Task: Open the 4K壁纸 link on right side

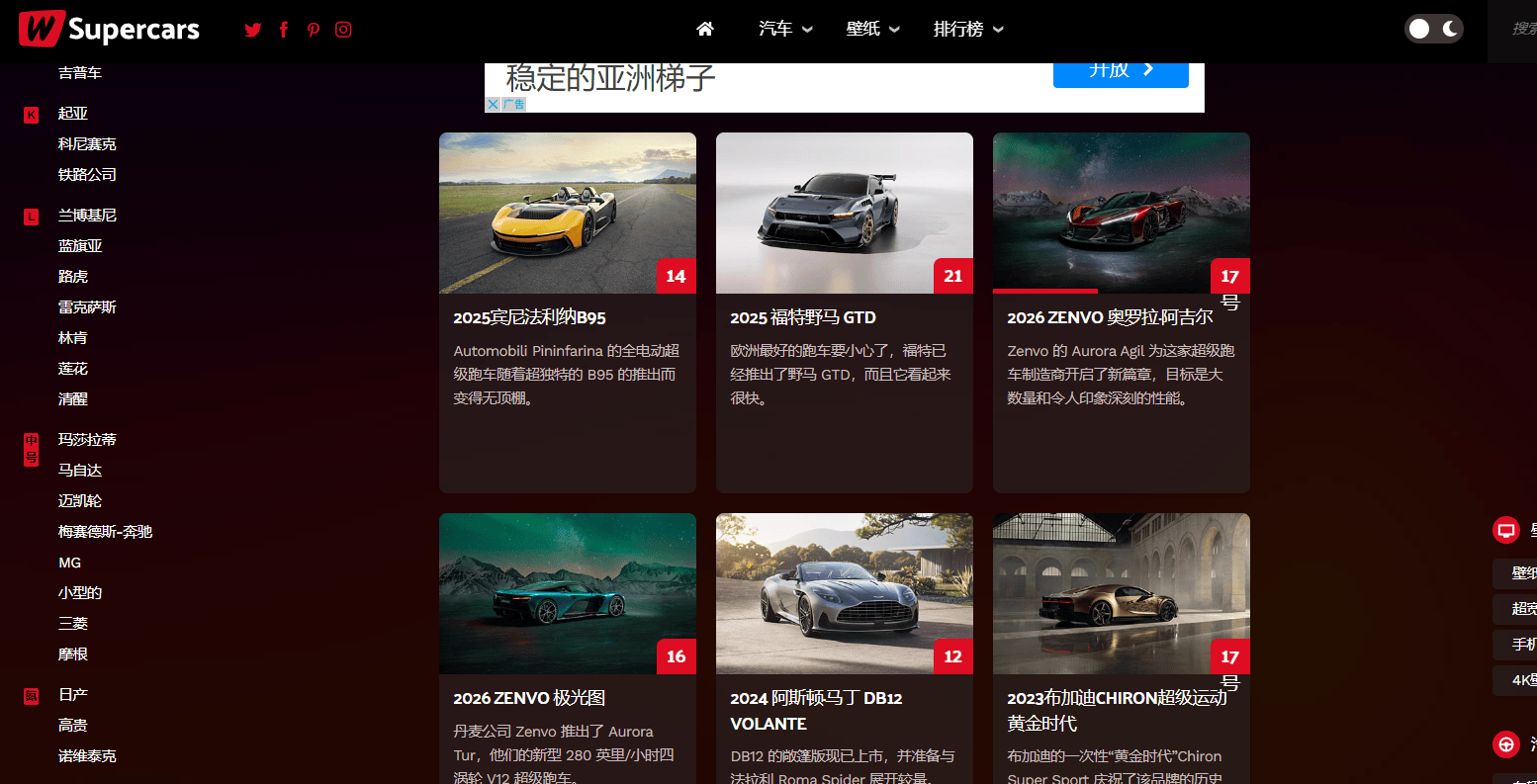Action: [1521, 680]
